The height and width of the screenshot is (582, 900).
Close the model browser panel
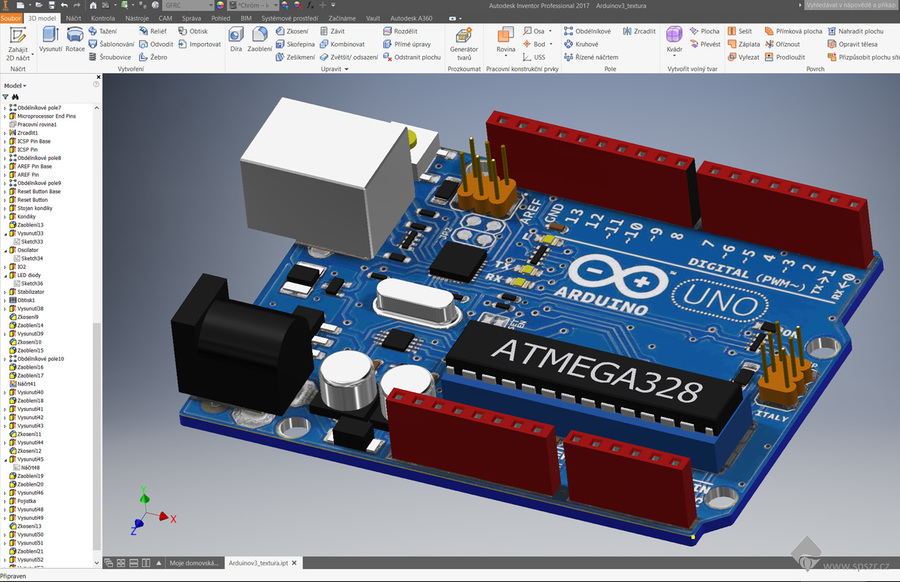98,77
